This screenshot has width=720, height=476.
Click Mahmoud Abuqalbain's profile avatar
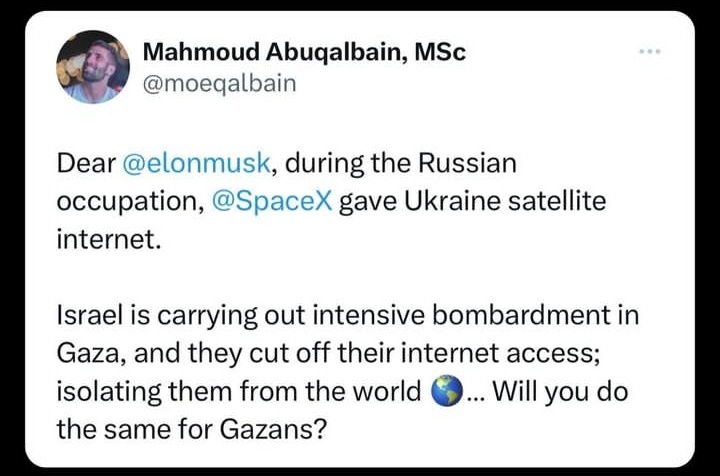point(93,67)
